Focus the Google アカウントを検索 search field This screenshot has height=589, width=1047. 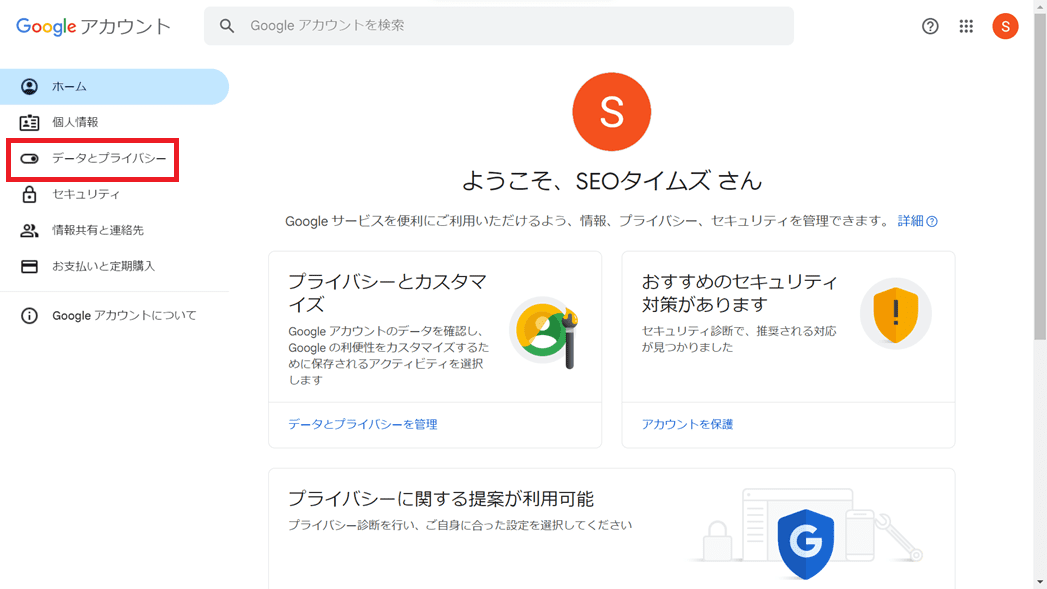(x=499, y=26)
